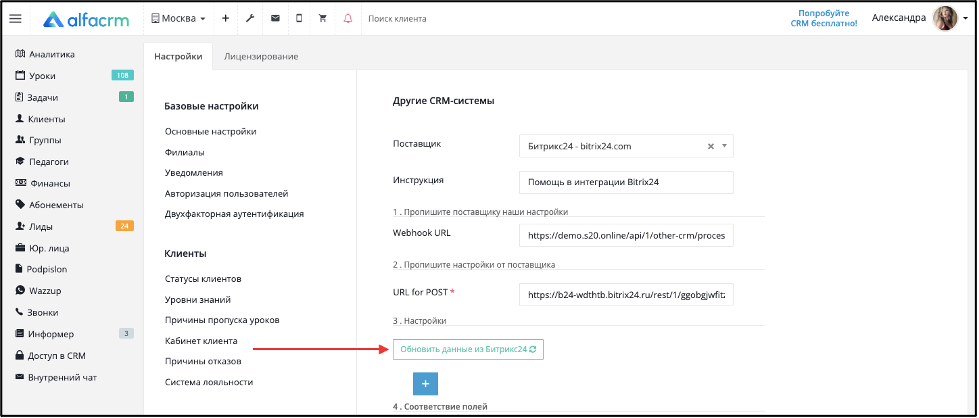The width and height of the screenshot is (979, 418).
Task: Click the Webhook URL field
Action: pos(626,236)
